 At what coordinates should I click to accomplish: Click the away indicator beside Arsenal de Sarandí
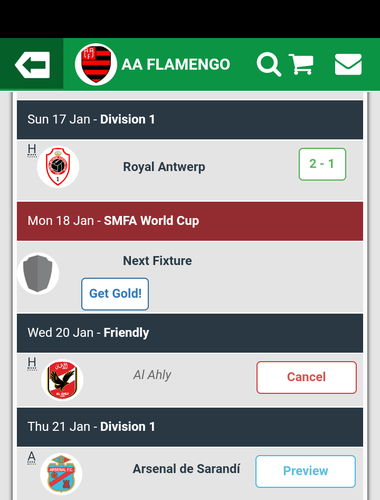point(32,458)
